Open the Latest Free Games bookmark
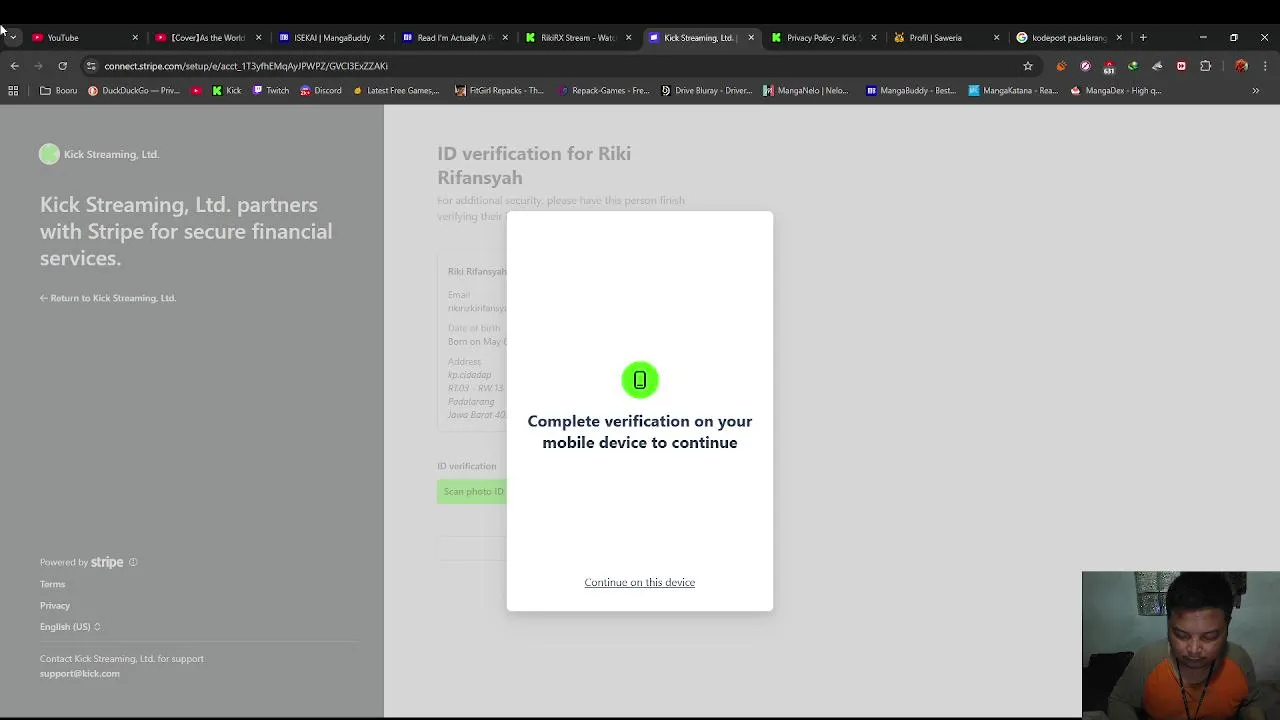Viewport: 1280px width, 720px height. (396, 91)
